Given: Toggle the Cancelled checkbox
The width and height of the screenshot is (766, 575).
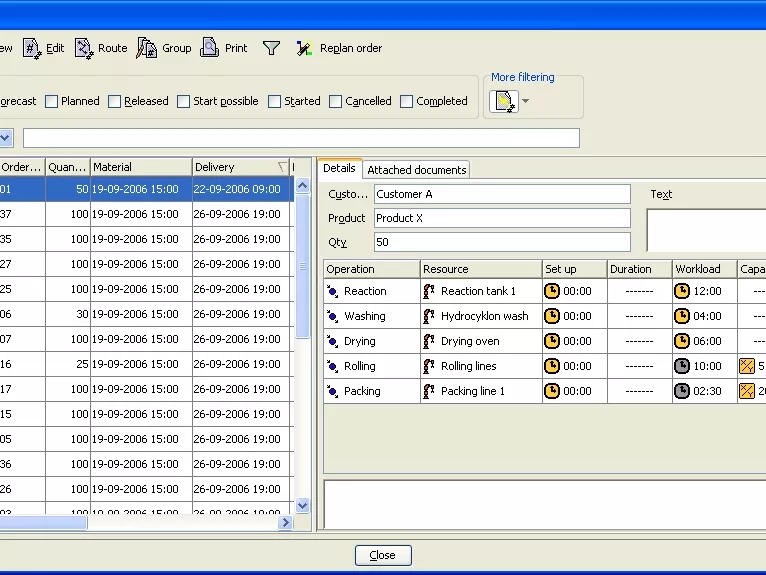Looking at the screenshot, I should point(335,102).
